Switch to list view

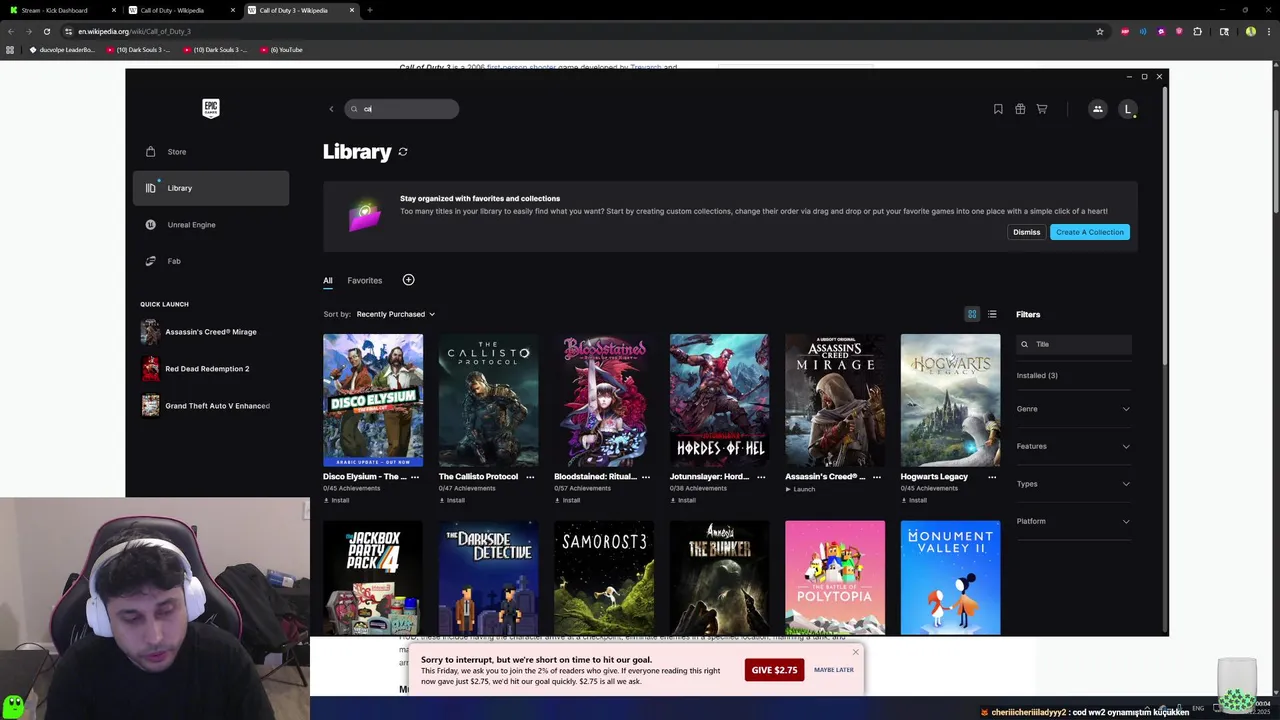(992, 314)
